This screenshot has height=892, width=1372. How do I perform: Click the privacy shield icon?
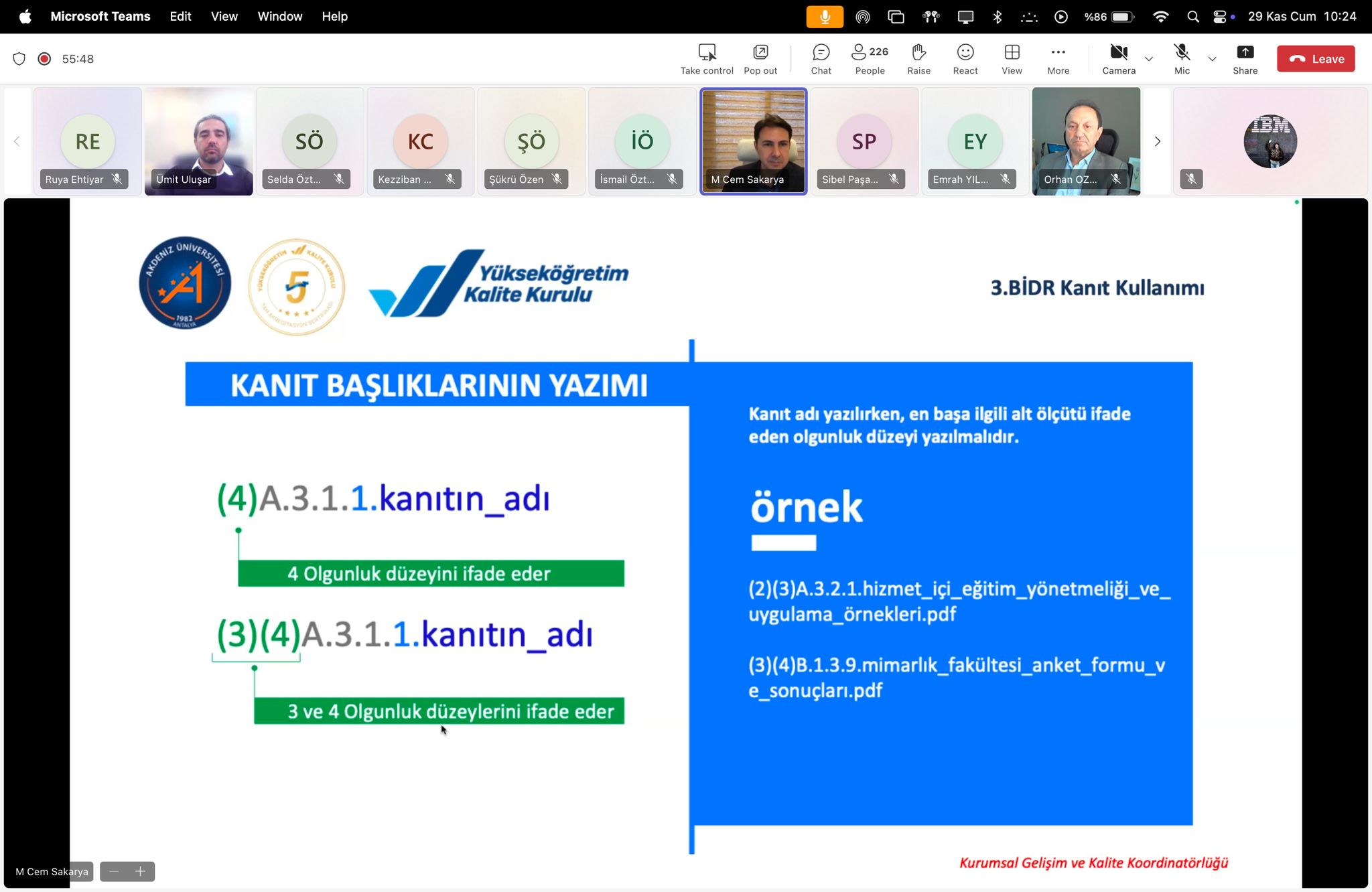[x=19, y=59]
